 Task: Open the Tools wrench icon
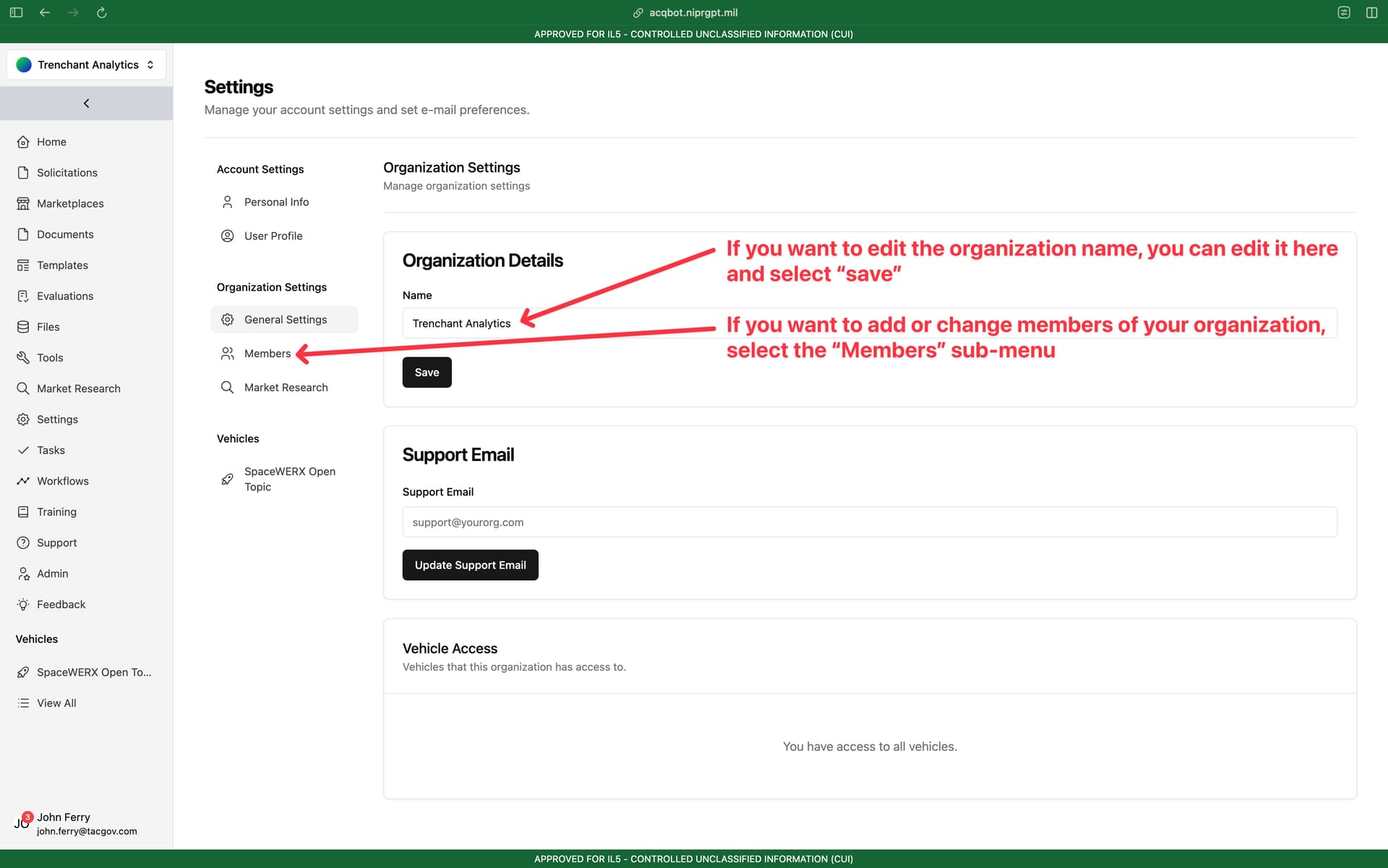(x=23, y=358)
